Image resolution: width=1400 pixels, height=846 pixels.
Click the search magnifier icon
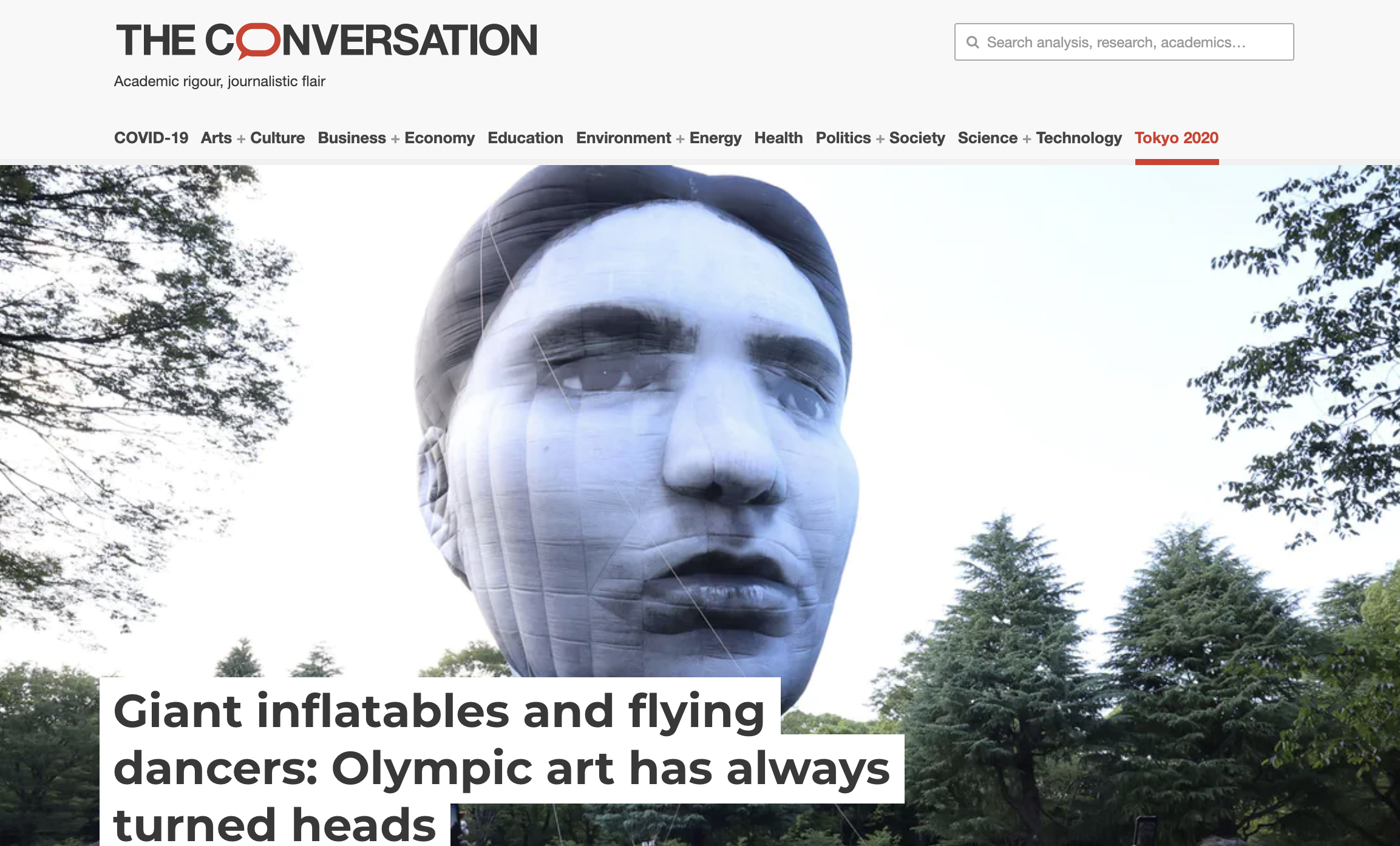coord(973,42)
